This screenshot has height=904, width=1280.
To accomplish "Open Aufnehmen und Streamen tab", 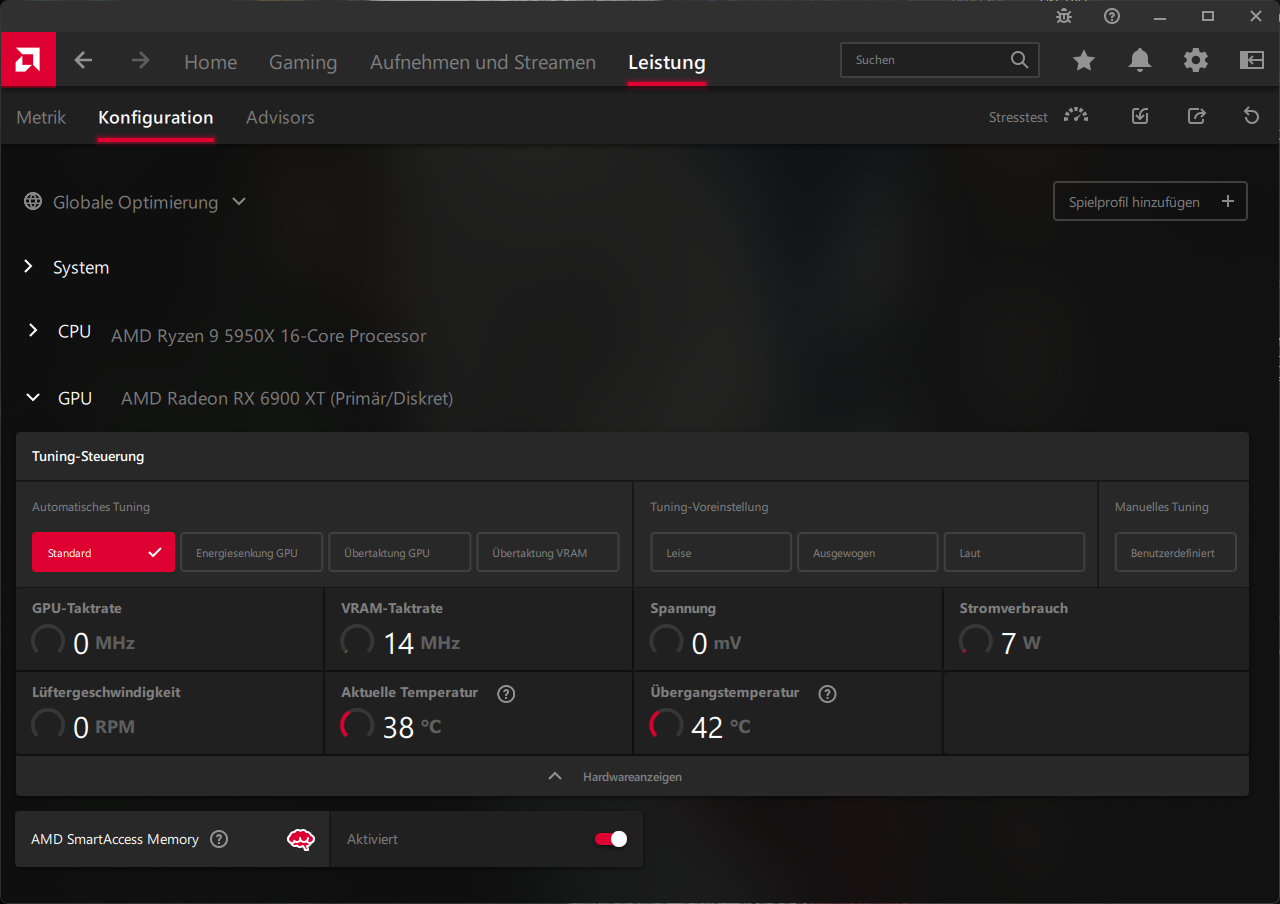I will coord(483,62).
